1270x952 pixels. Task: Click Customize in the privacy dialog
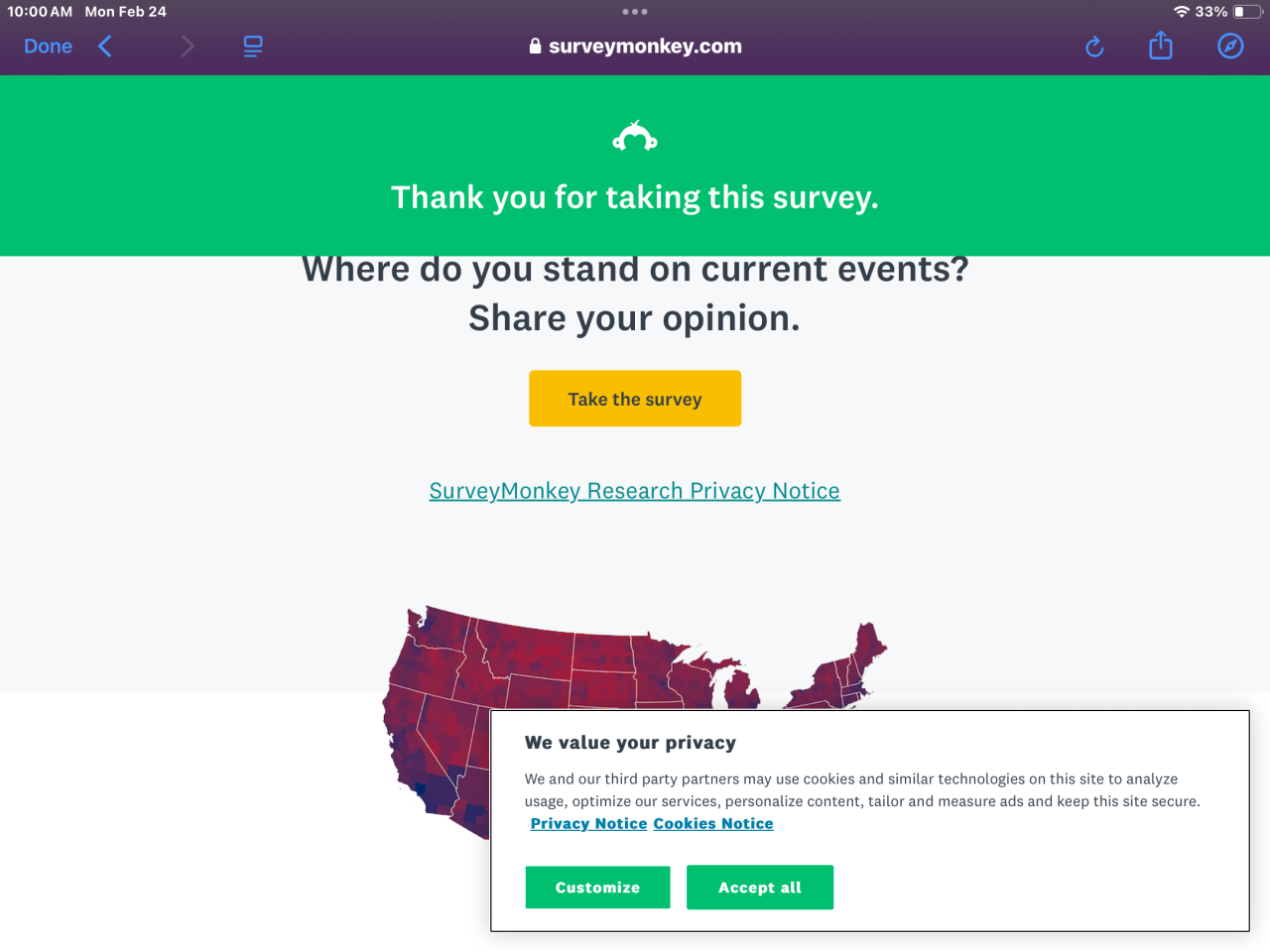[x=597, y=888]
